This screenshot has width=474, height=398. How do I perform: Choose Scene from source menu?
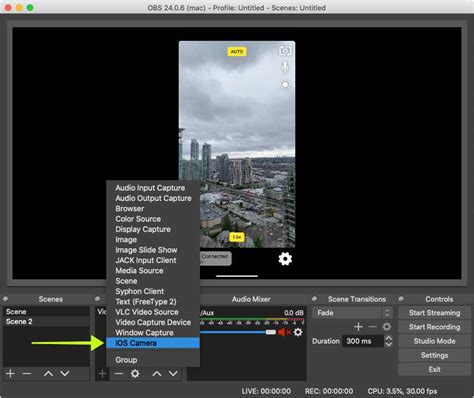(x=153, y=281)
